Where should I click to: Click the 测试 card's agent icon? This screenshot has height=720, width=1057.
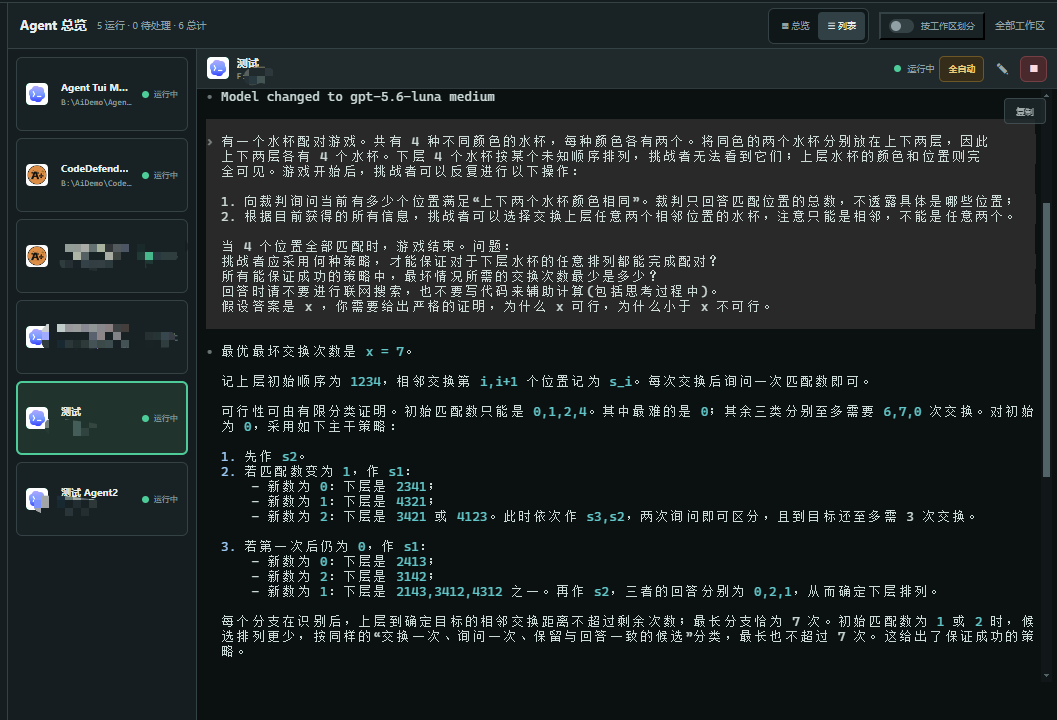(x=37, y=418)
